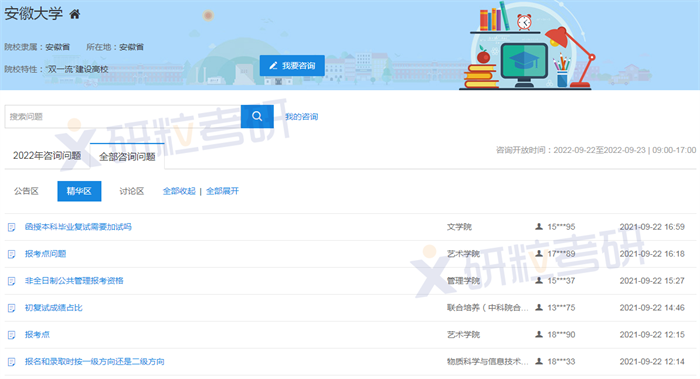Click 物质科学与信息技术... department text
The image size is (700, 379).
[x=488, y=361]
